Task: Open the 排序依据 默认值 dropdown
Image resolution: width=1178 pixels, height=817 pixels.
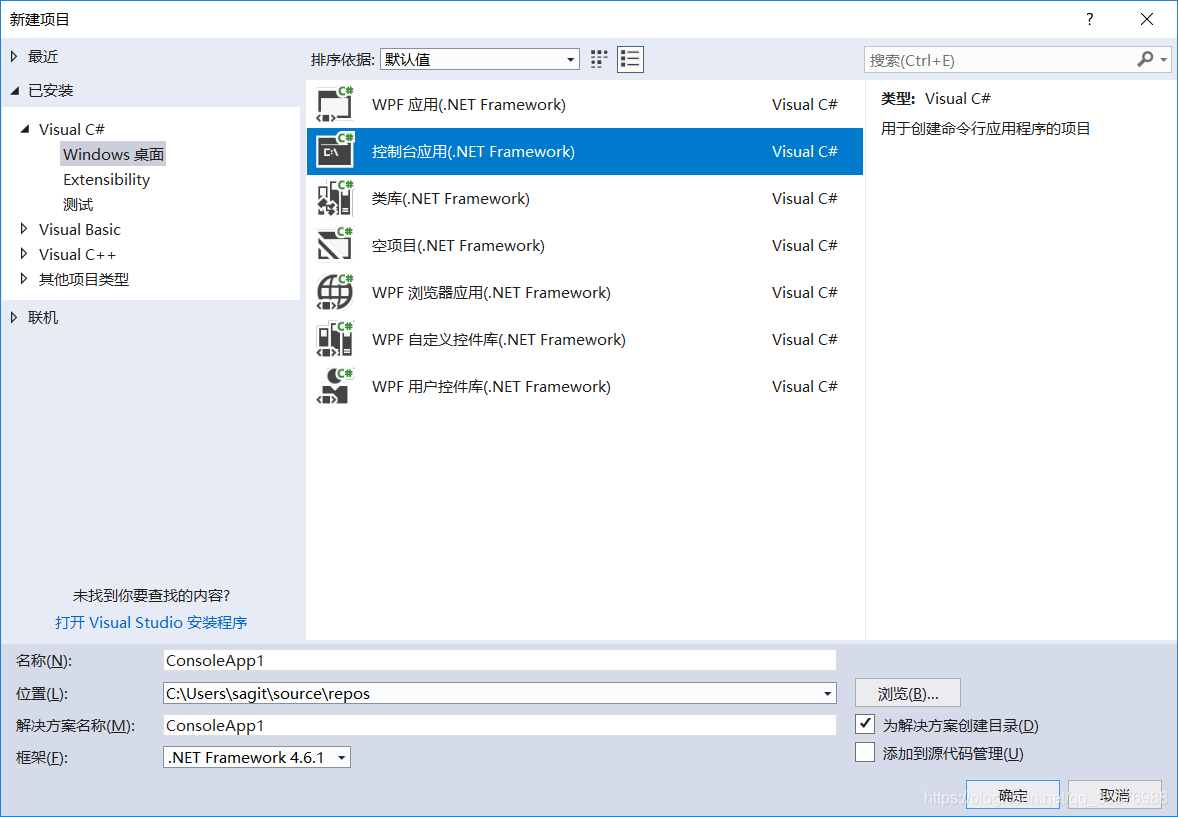Action: pos(479,59)
